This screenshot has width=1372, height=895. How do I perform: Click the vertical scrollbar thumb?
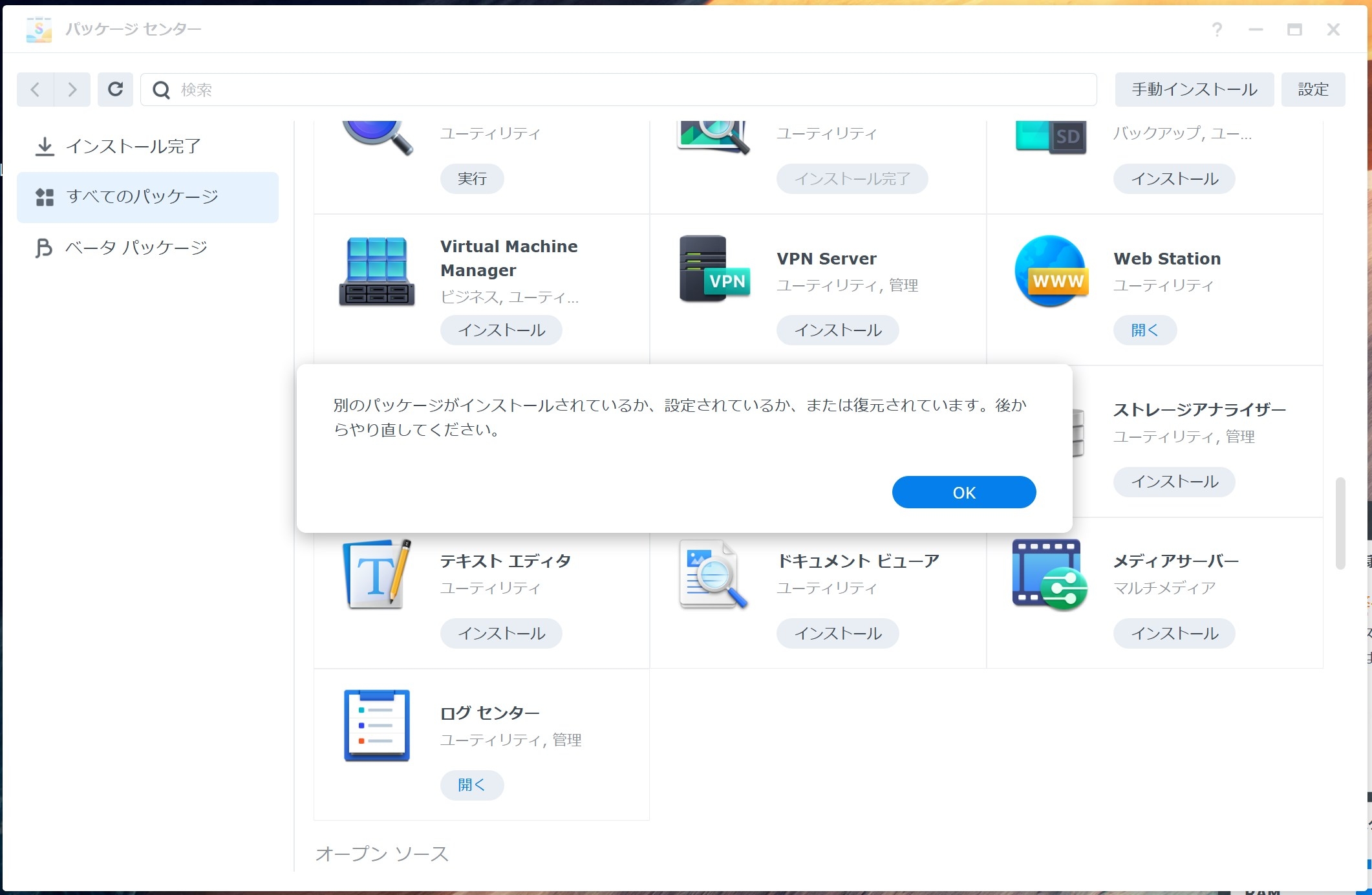pyautogui.click(x=1340, y=524)
